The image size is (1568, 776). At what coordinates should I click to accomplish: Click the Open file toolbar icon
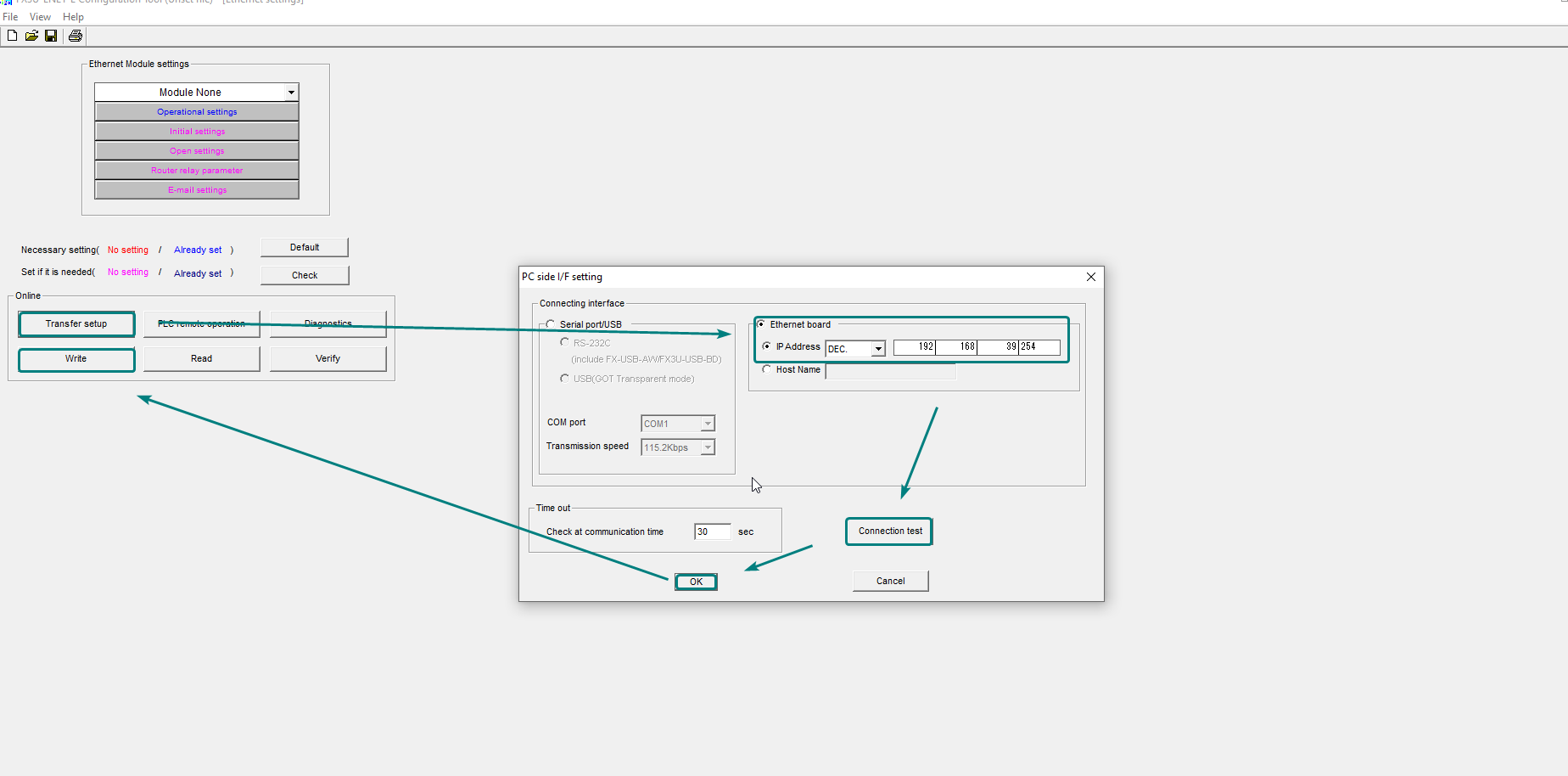[x=31, y=36]
